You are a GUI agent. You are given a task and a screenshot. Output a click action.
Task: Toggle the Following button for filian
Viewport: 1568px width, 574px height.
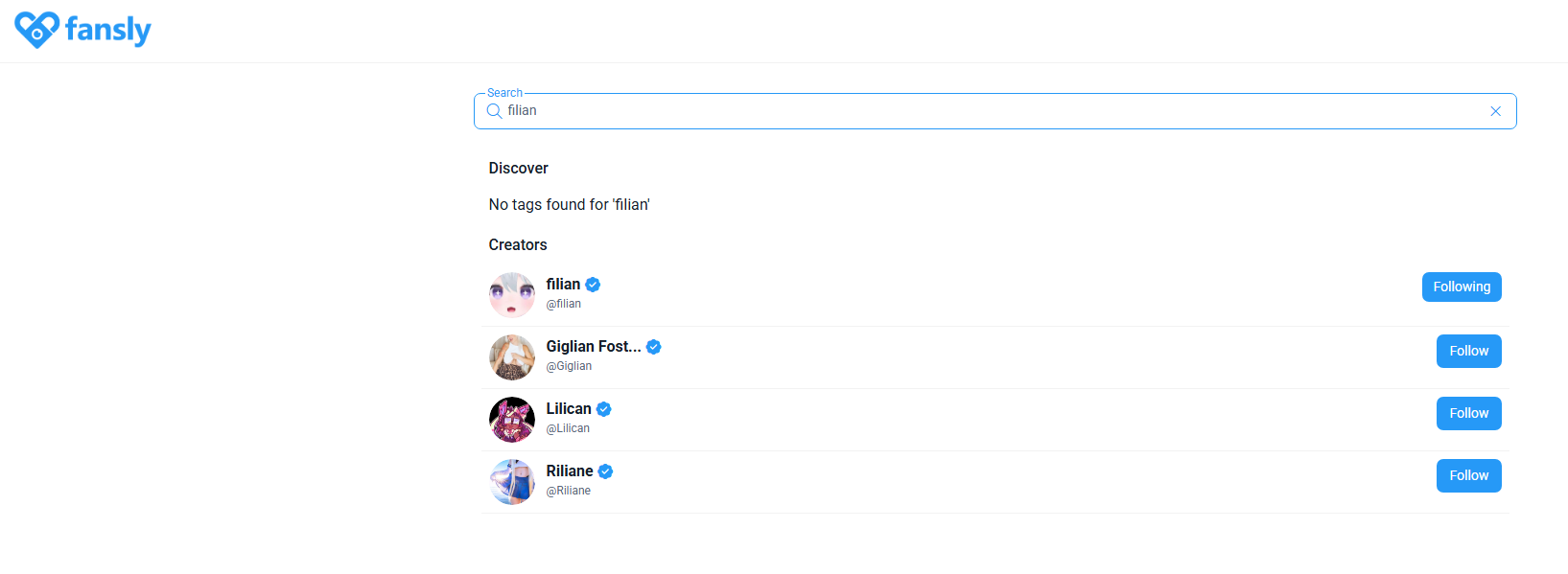click(1461, 287)
